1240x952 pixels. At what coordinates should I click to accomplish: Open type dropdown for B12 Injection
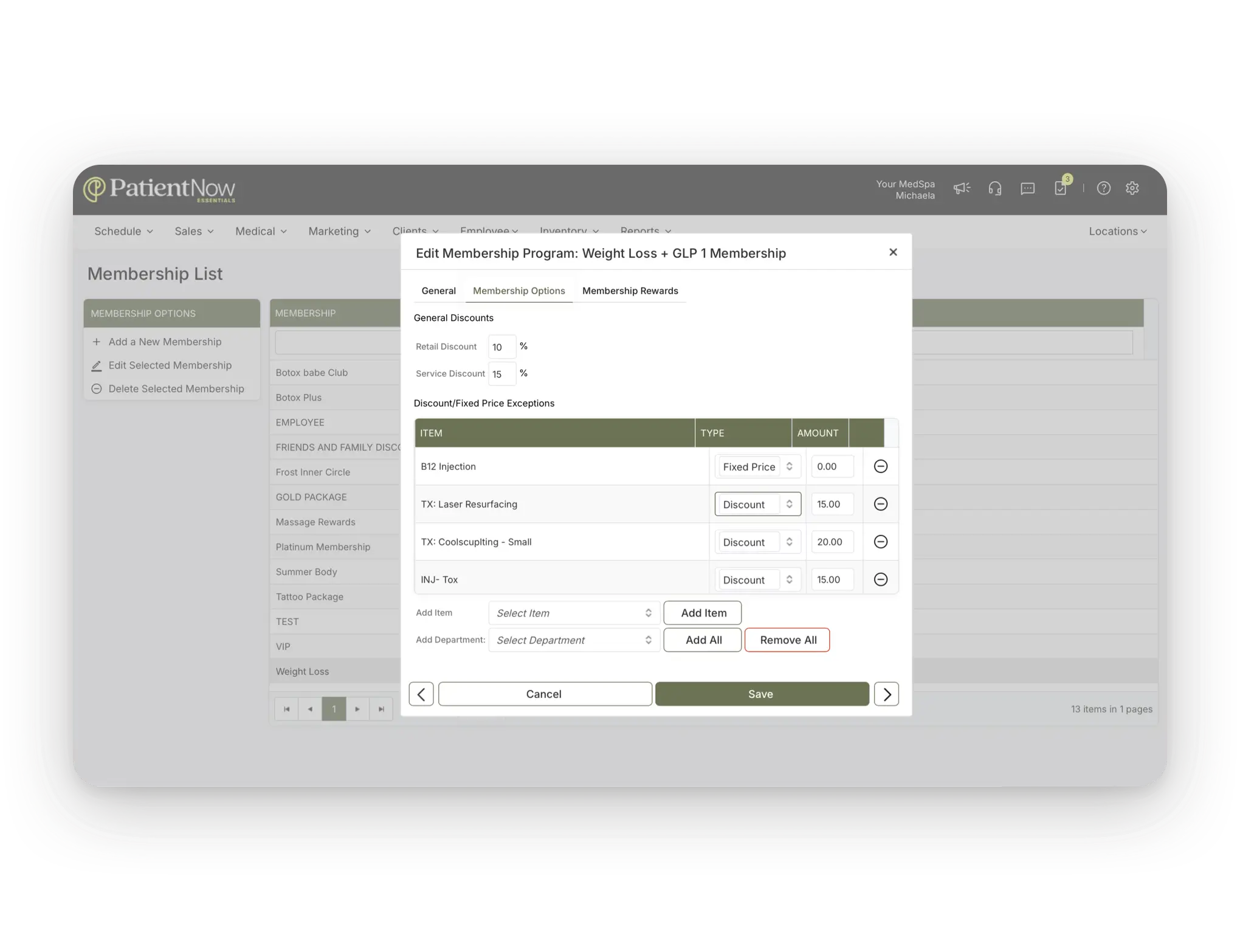click(757, 467)
